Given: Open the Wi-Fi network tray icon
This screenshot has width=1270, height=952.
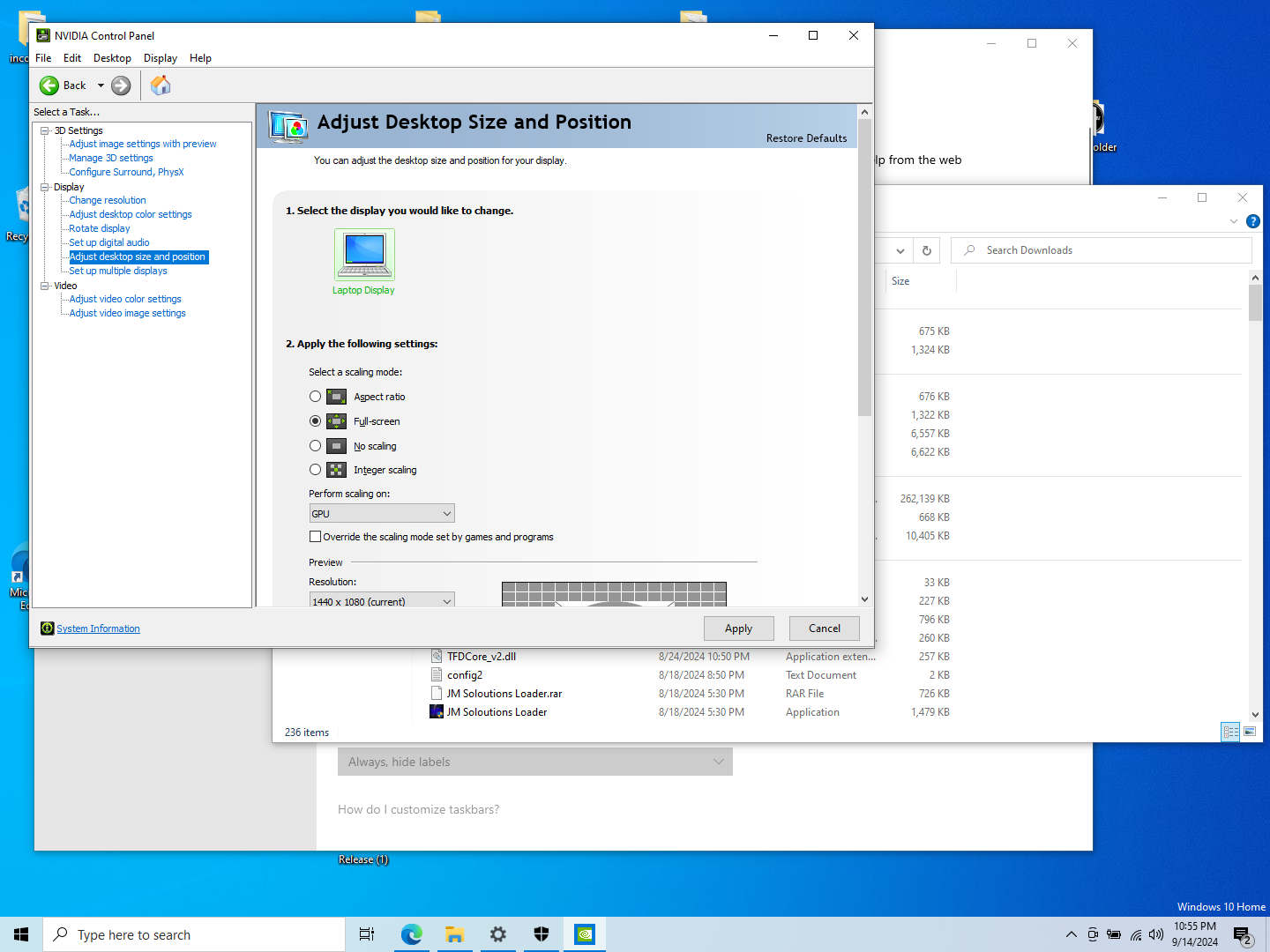Looking at the screenshot, I should (1136, 934).
